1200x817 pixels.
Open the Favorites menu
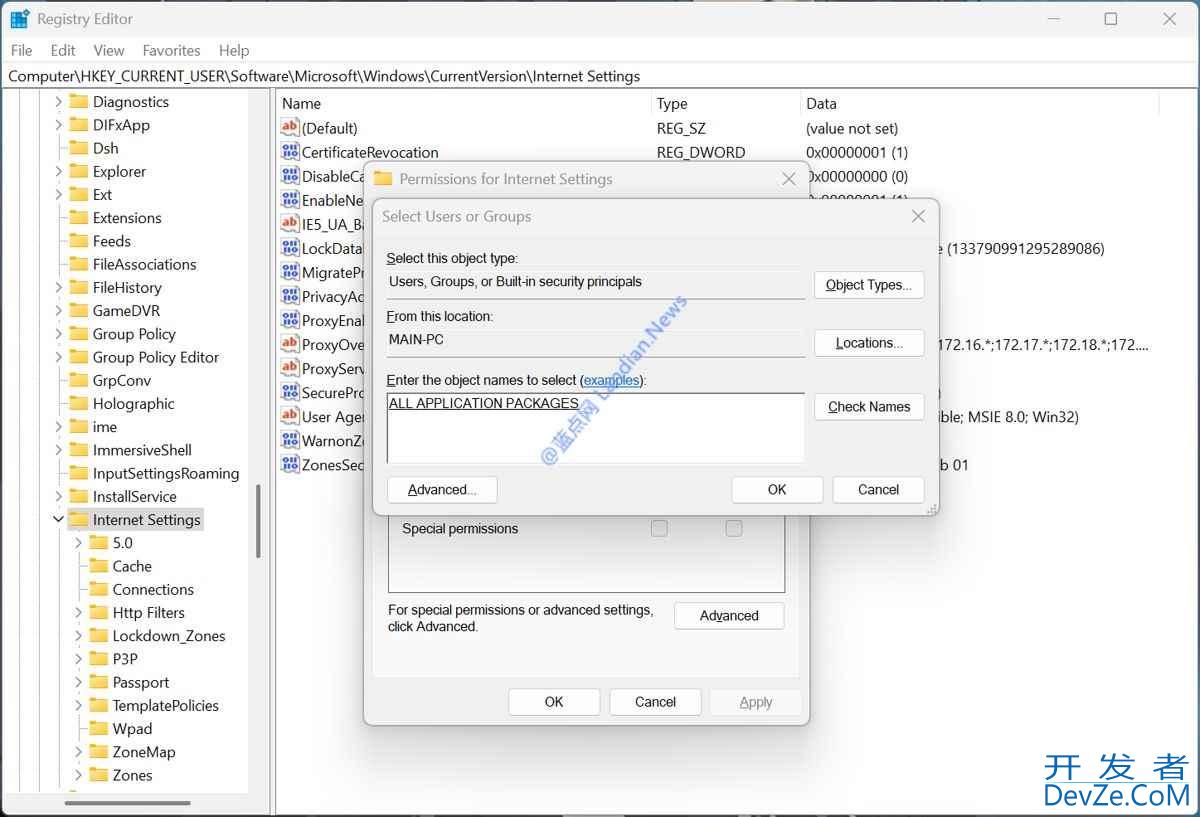171,50
